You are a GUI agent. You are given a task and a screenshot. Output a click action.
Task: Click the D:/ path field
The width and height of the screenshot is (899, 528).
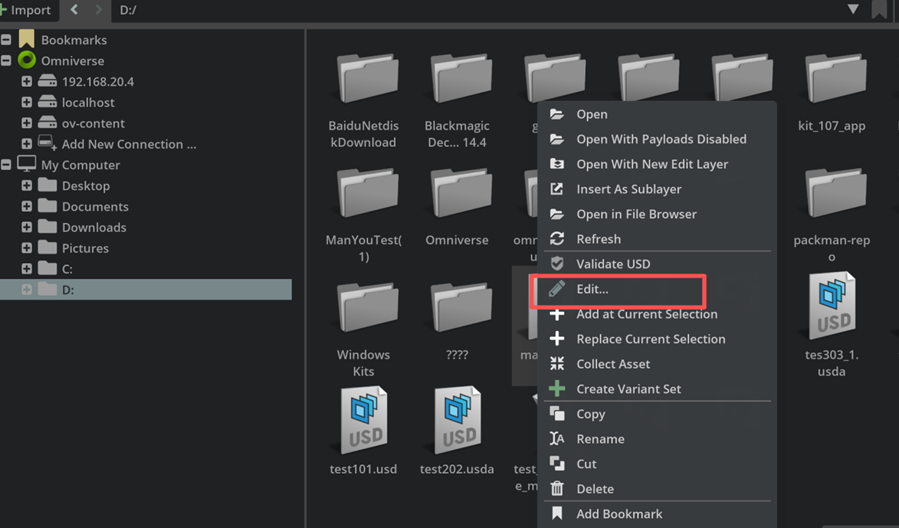(400, 10)
